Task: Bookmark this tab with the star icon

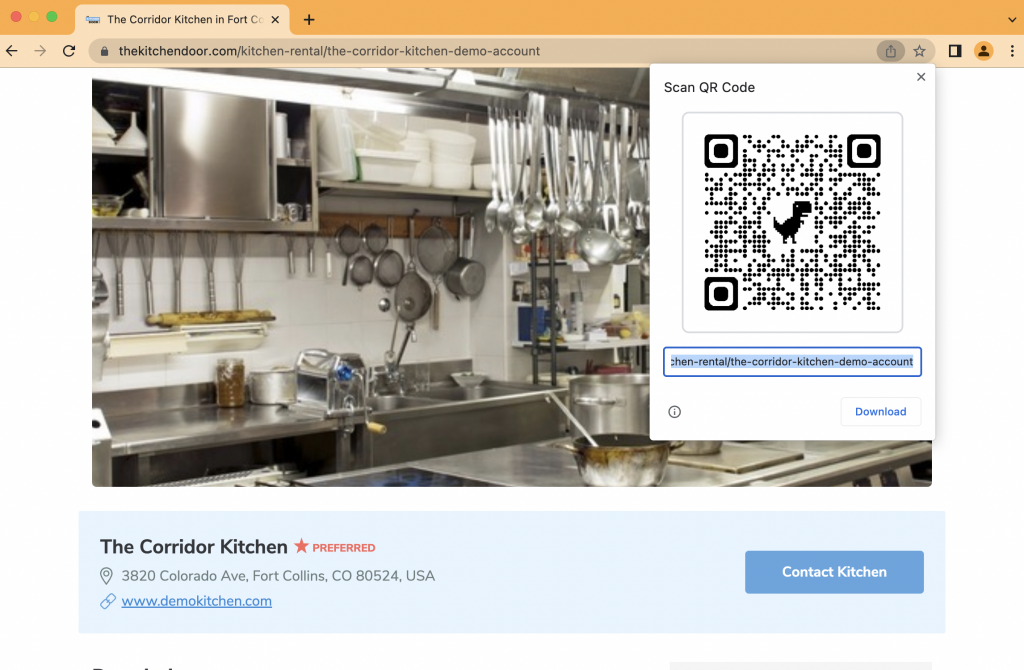Action: [920, 51]
